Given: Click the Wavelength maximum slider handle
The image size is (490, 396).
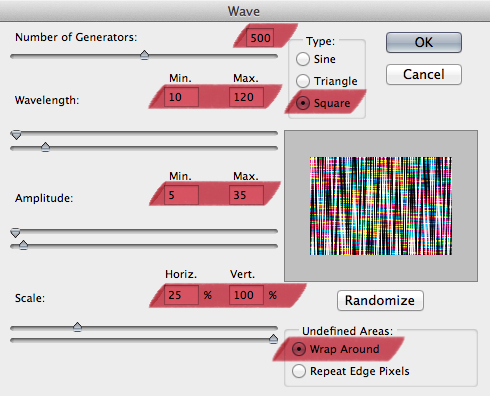Looking at the screenshot, I should pos(45,147).
